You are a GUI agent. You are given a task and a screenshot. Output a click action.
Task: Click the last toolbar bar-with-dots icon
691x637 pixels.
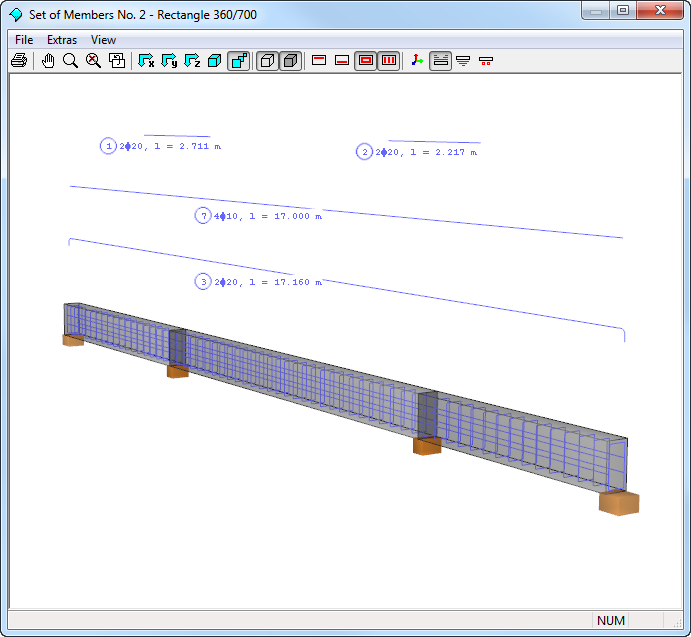(486, 60)
